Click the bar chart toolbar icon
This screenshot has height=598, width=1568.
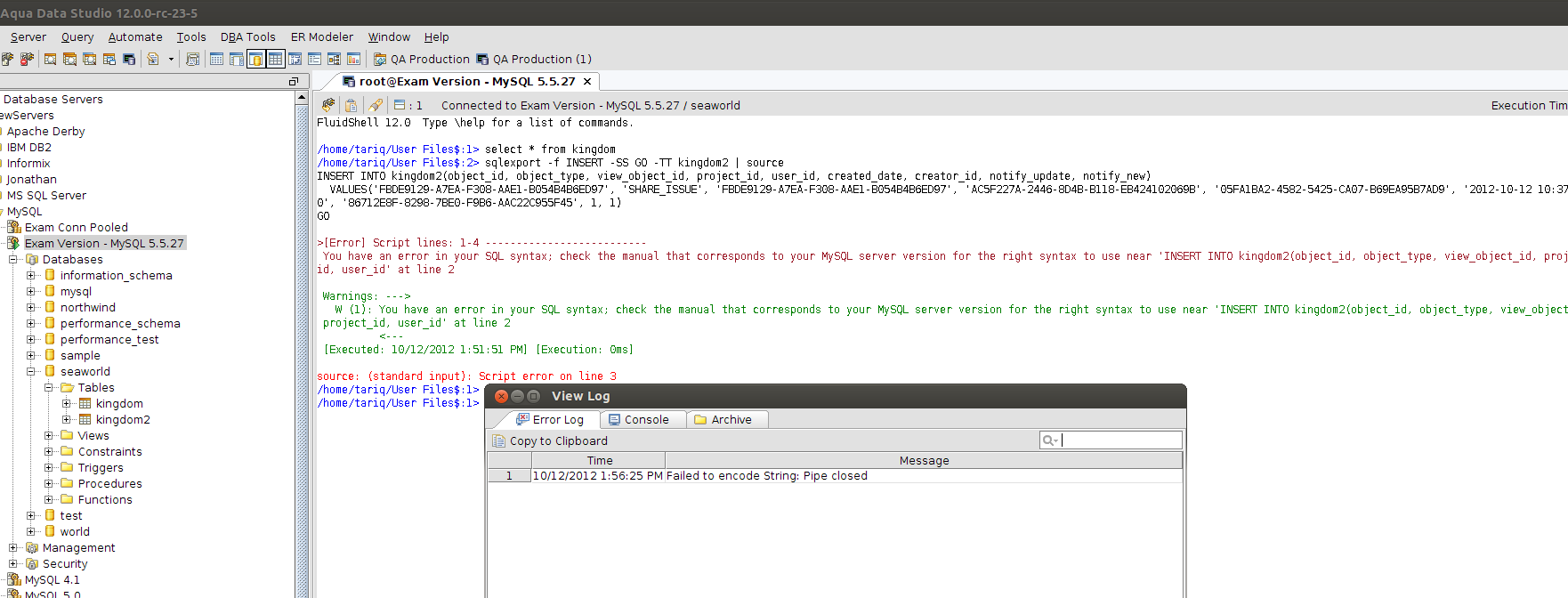pyautogui.click(x=353, y=59)
